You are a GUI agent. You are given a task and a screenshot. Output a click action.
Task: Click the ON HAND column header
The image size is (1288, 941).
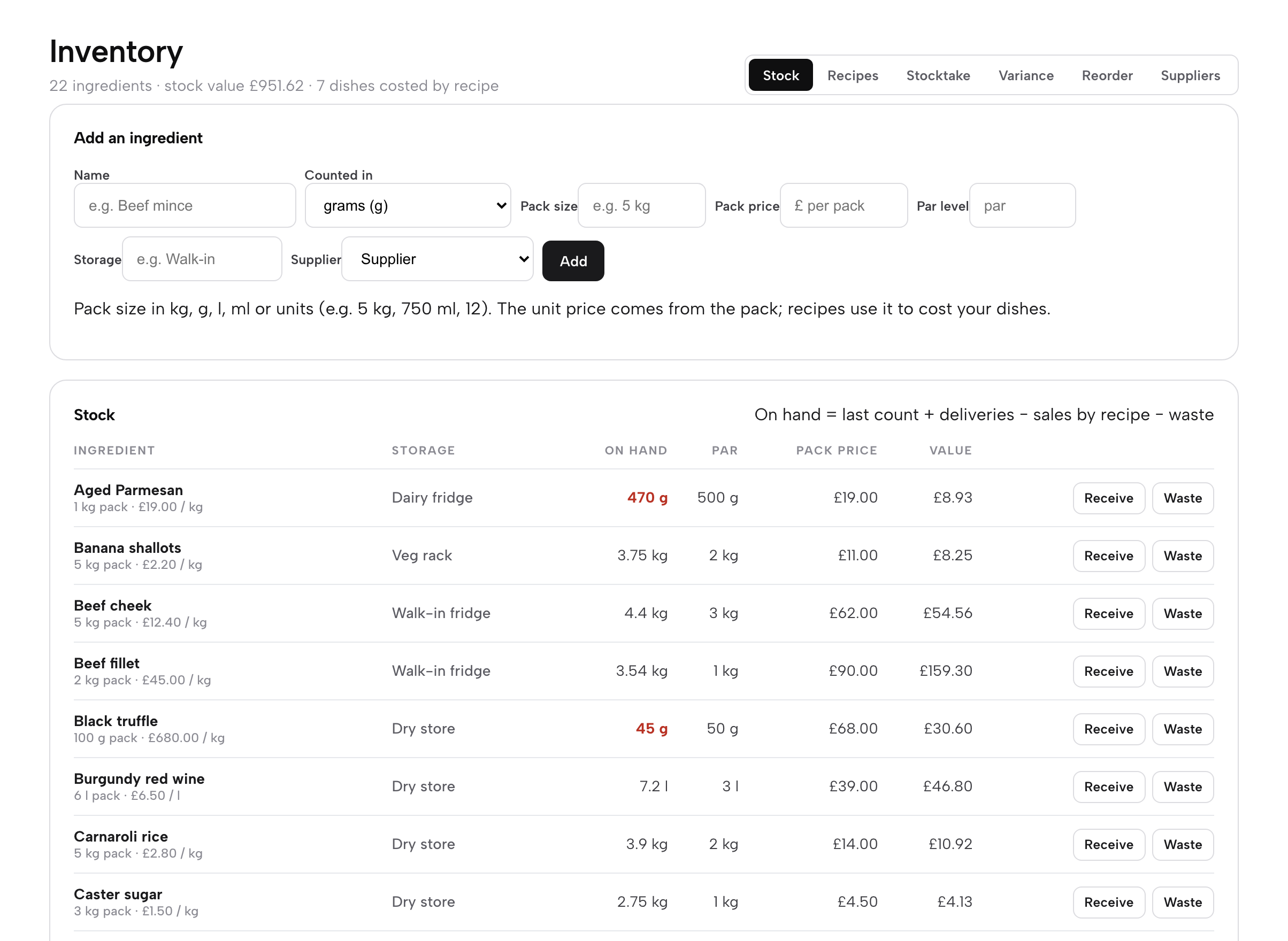coord(635,450)
